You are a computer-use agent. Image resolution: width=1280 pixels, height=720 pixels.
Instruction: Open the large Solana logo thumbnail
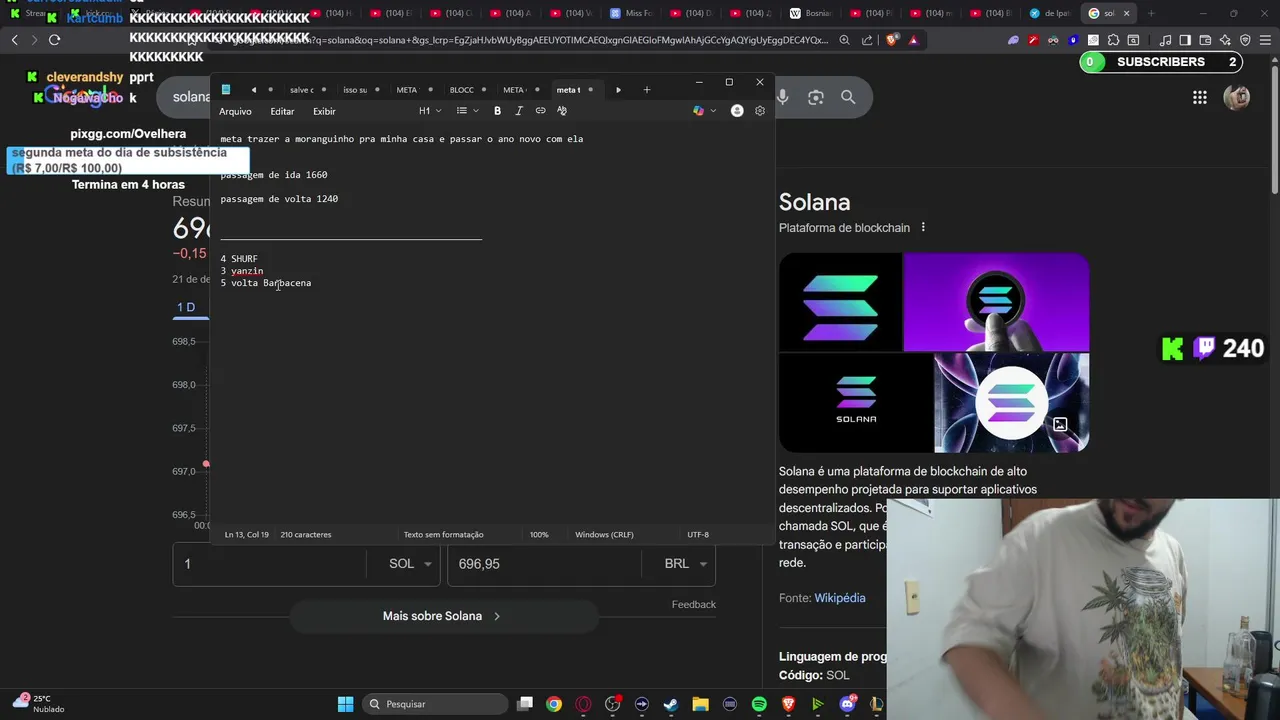coord(840,302)
